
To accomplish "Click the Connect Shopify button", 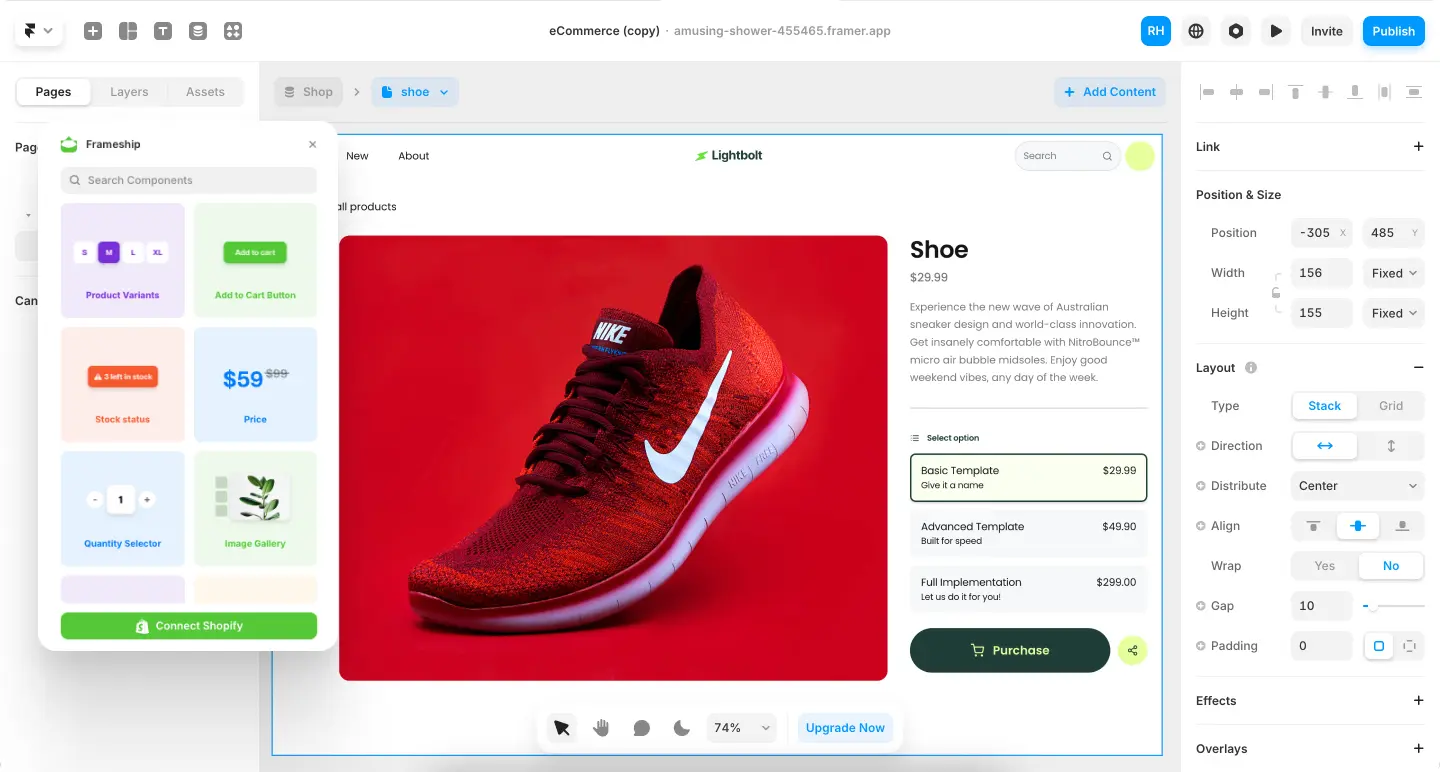I will 189,626.
